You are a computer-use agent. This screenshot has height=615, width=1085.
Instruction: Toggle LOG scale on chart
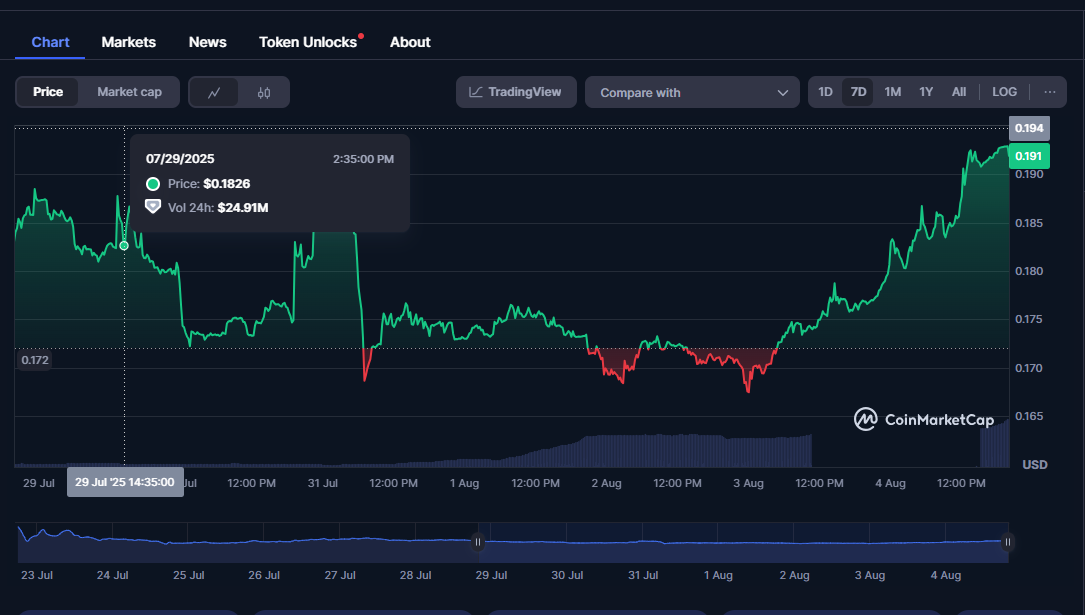click(x=1004, y=92)
